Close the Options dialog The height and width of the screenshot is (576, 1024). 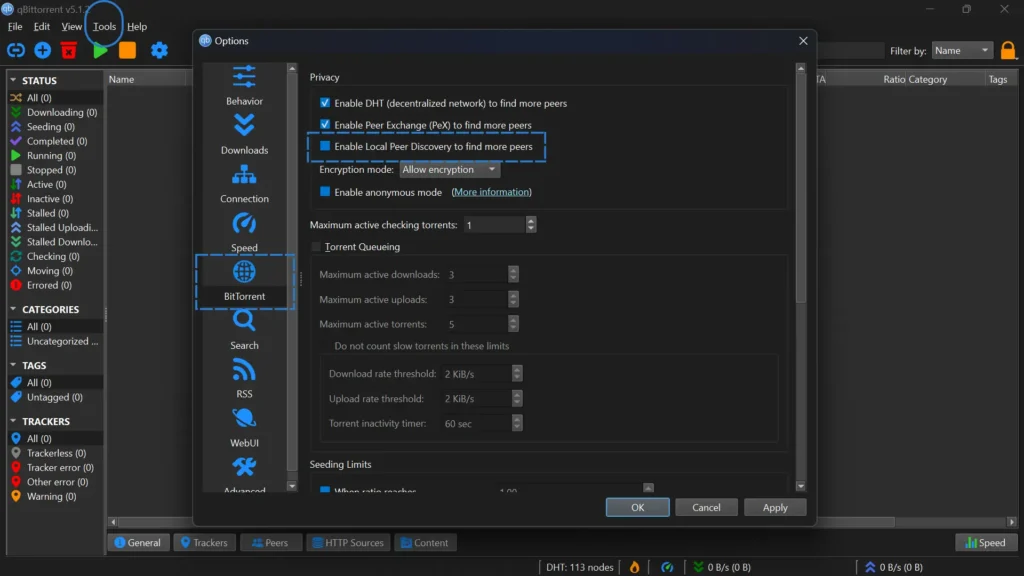[x=803, y=40]
